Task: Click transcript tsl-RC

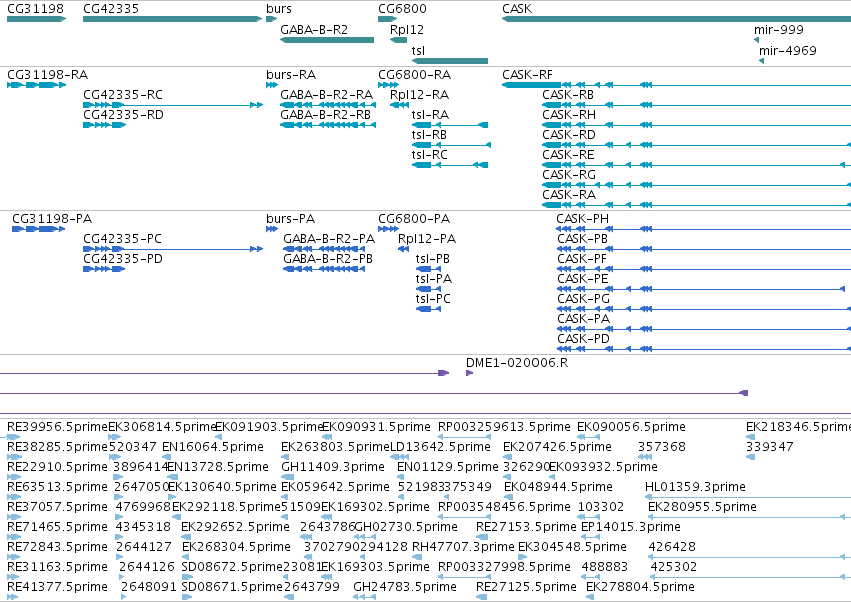Action: coord(430,155)
